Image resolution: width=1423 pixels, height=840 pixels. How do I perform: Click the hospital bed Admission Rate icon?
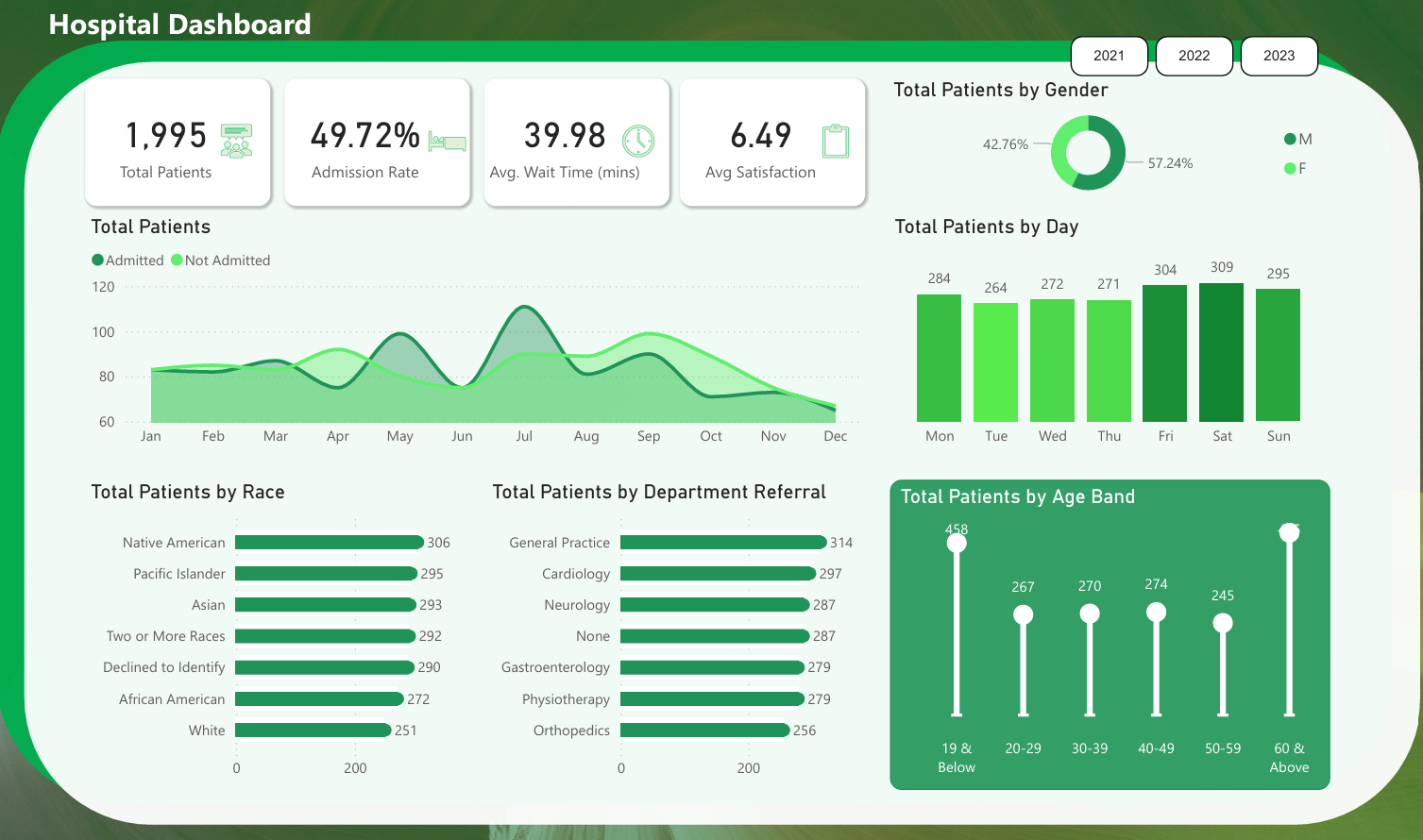click(447, 142)
